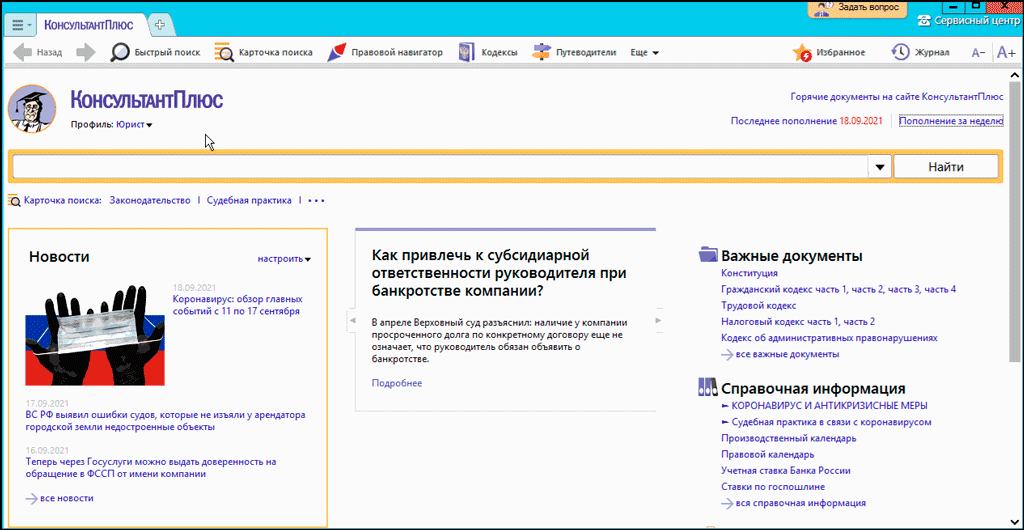Open Судебная практика в связи с коронавирусом

tap(831, 422)
